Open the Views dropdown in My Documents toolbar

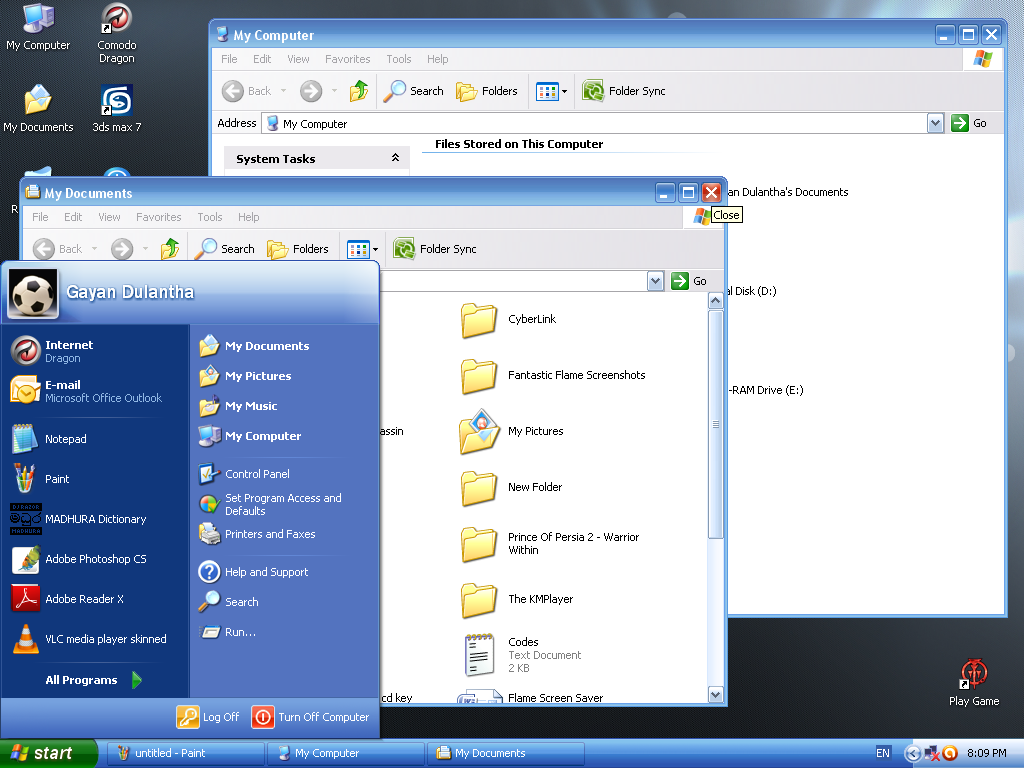click(361, 248)
